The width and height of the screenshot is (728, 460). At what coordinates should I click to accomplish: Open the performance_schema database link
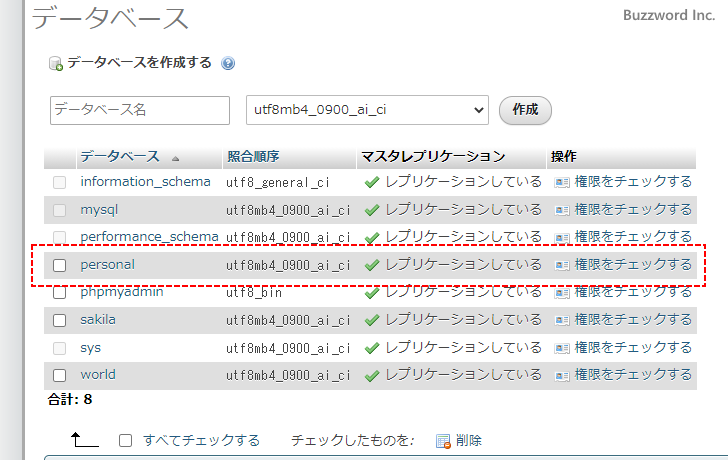[x=150, y=237]
